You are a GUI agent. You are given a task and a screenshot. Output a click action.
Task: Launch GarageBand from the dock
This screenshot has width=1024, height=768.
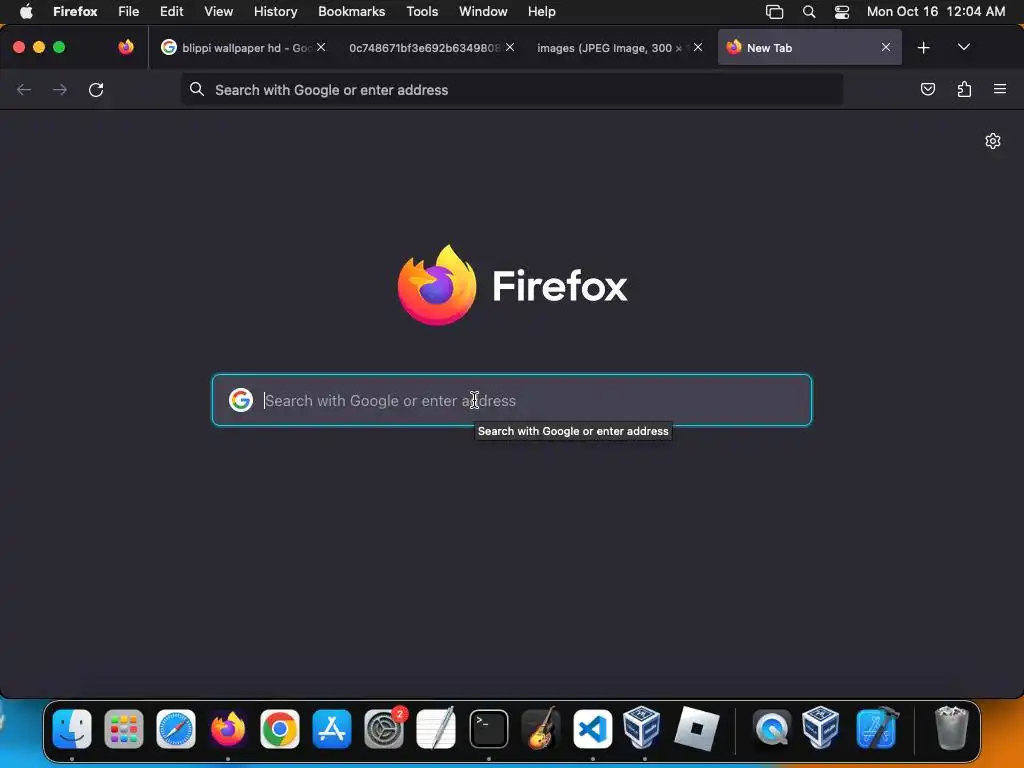[541, 729]
